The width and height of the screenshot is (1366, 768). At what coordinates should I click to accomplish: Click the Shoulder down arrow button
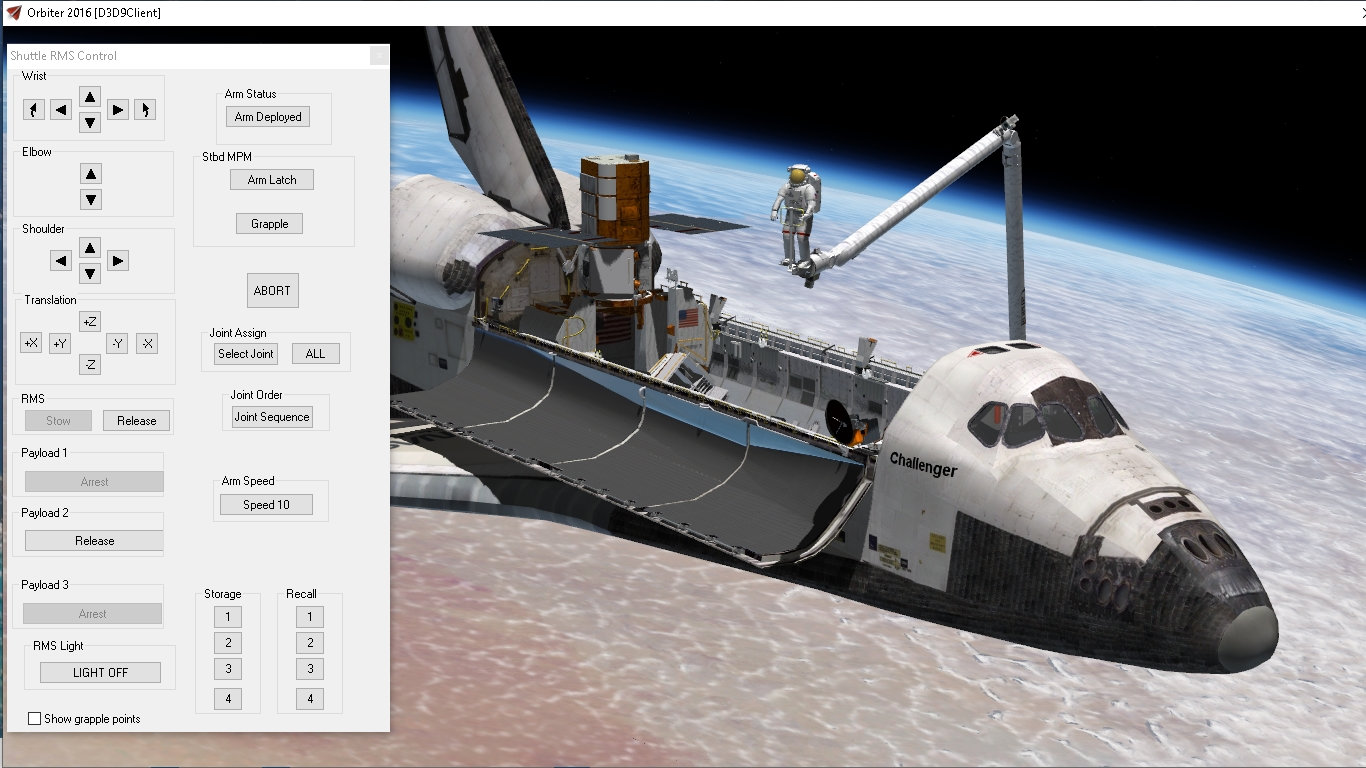pyautogui.click(x=90, y=273)
